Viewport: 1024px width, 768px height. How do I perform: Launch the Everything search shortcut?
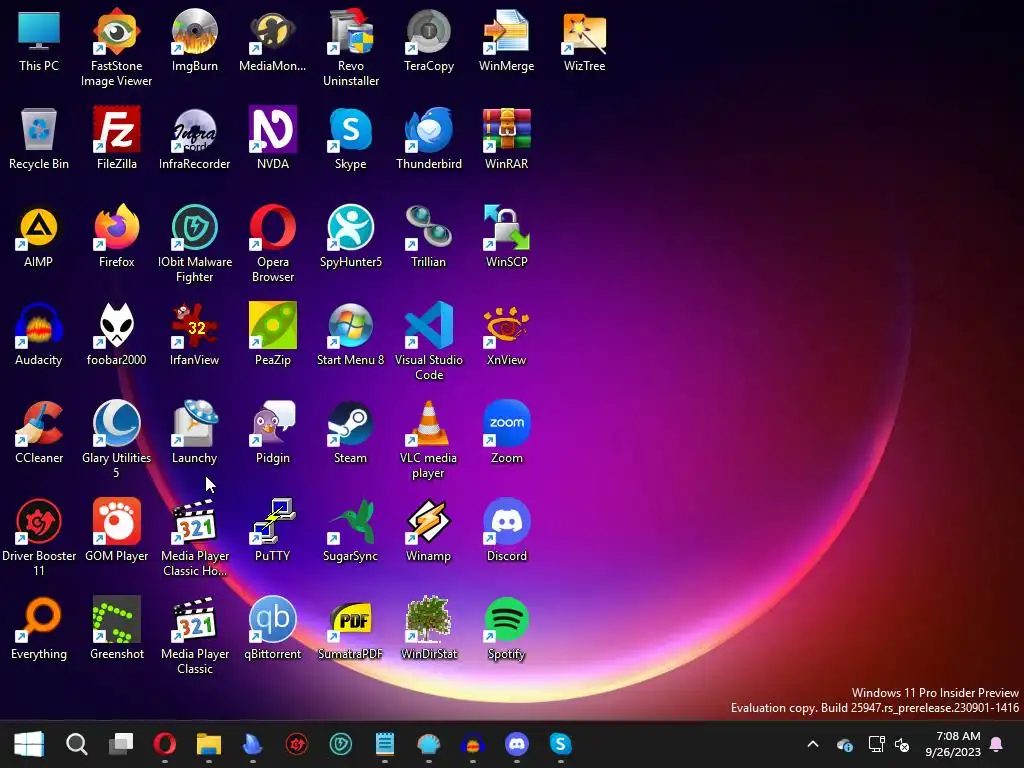click(x=39, y=628)
